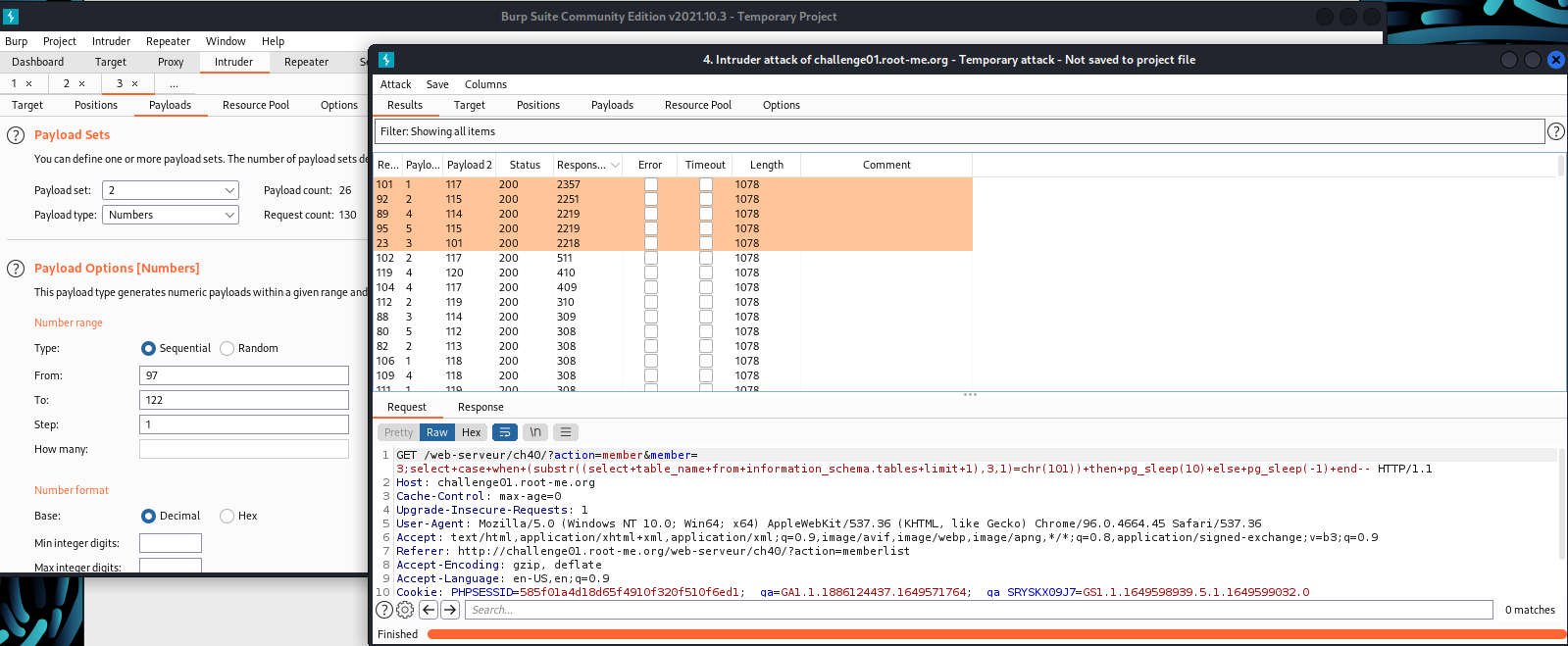Open Payload Options [Numbers] help icon
The height and width of the screenshot is (646, 1568).
click(16, 269)
